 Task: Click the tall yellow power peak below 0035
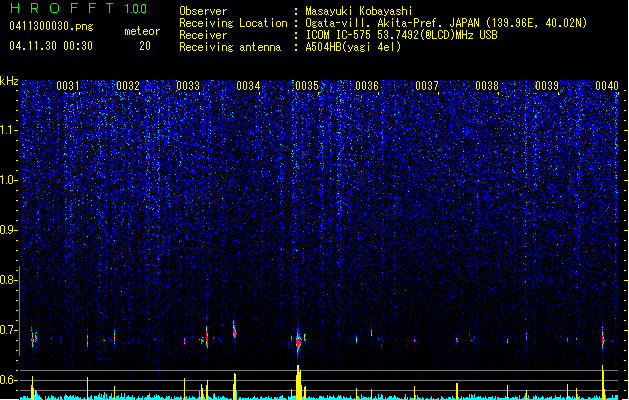click(x=298, y=382)
